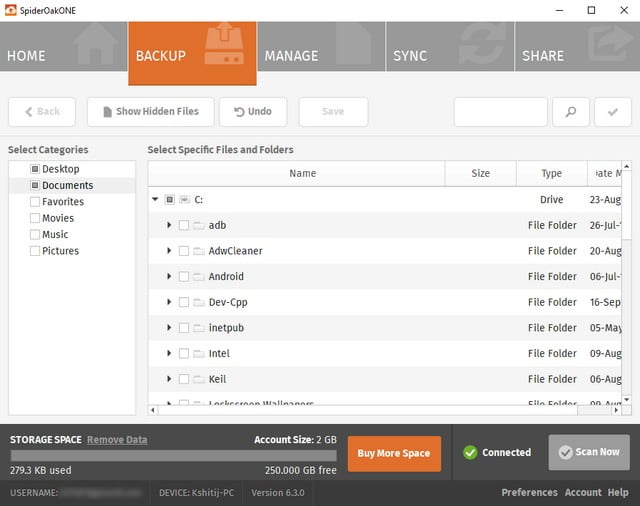Click the Android folder icon
This screenshot has height=506, width=640.
point(199,277)
